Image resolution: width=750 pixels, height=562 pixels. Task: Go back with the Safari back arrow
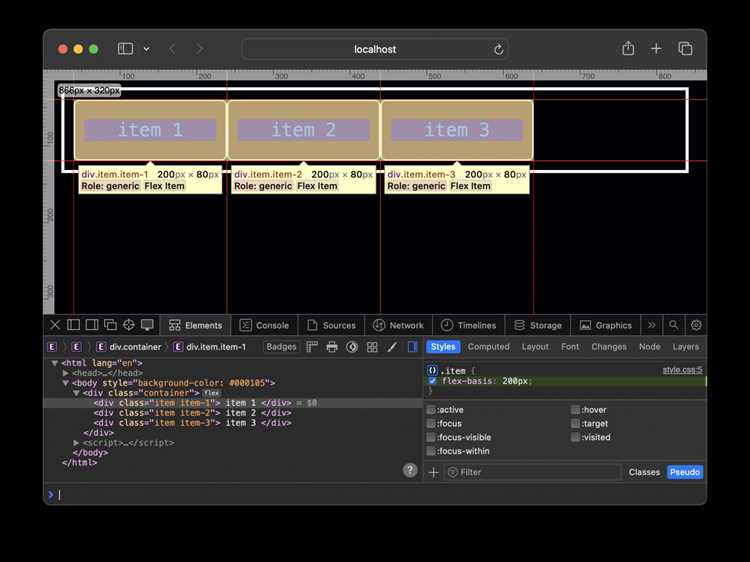[172, 49]
